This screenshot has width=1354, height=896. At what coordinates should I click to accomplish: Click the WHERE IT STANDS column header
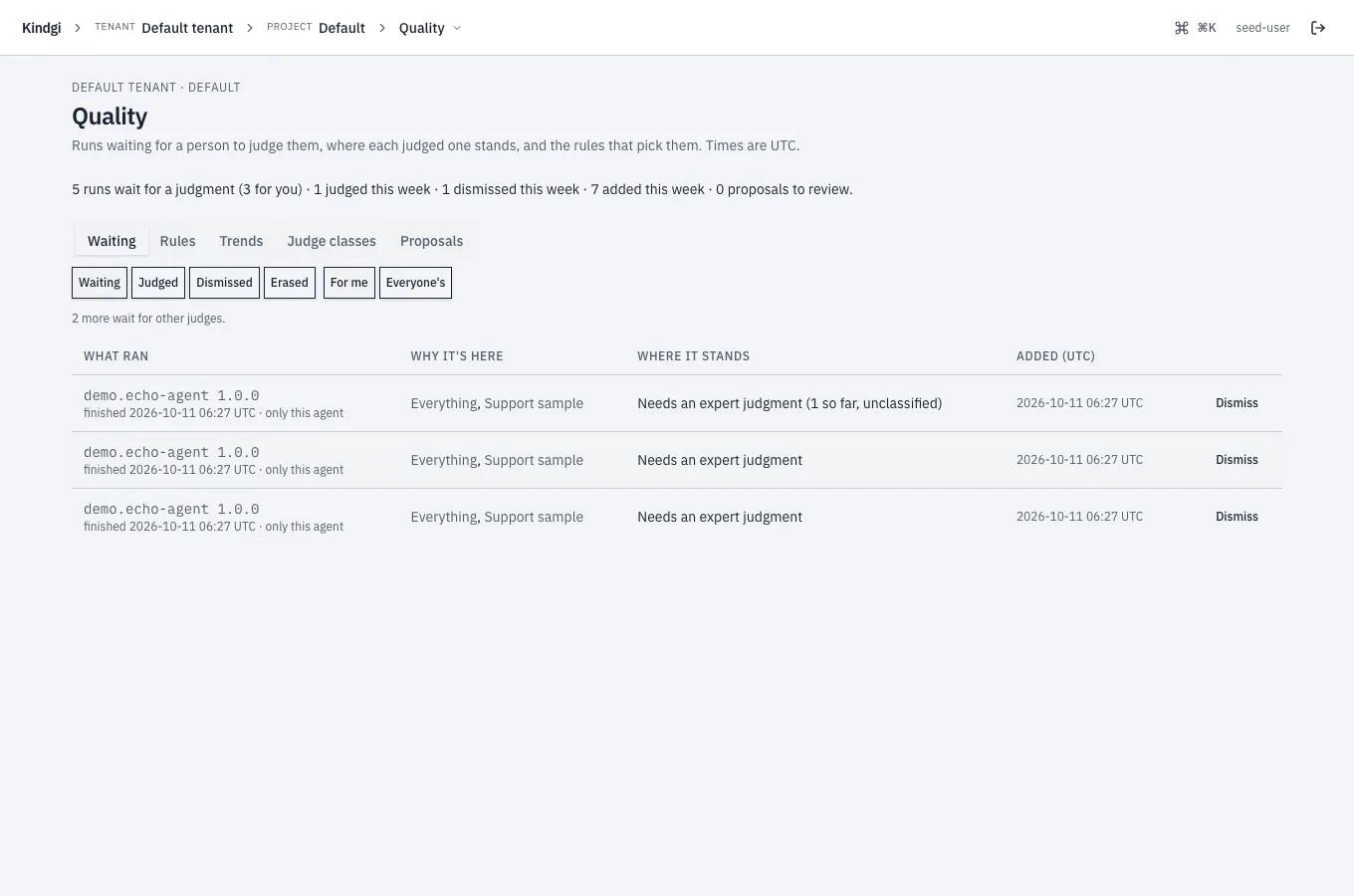coord(694,356)
